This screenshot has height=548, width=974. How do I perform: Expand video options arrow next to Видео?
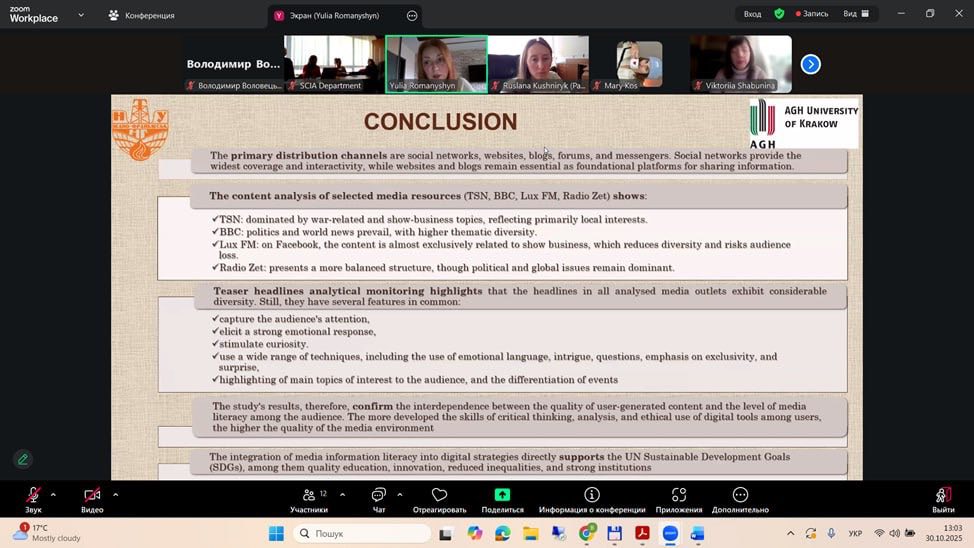click(x=115, y=494)
